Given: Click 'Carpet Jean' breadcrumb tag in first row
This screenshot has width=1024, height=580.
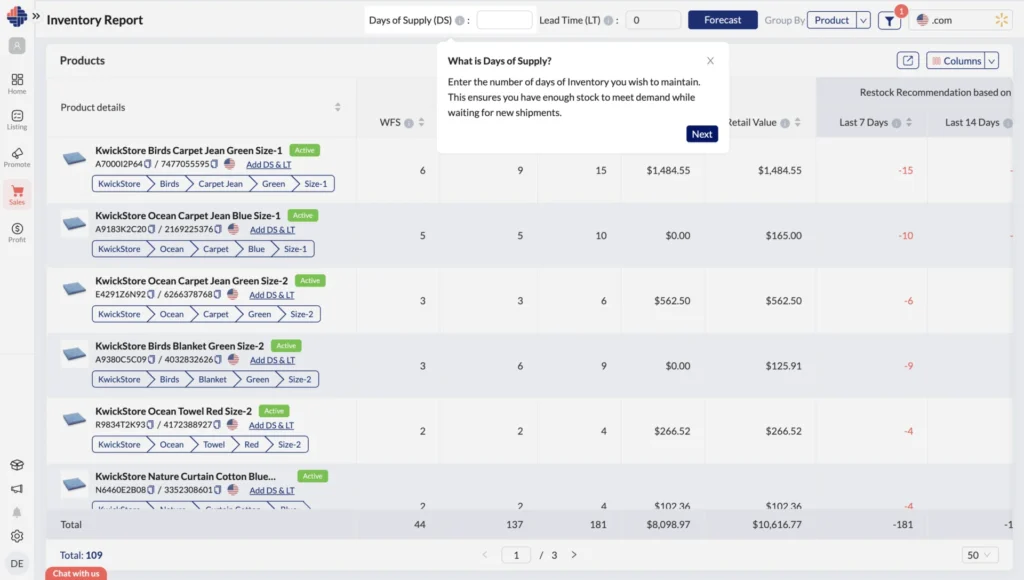Looking at the screenshot, I should tap(220, 184).
